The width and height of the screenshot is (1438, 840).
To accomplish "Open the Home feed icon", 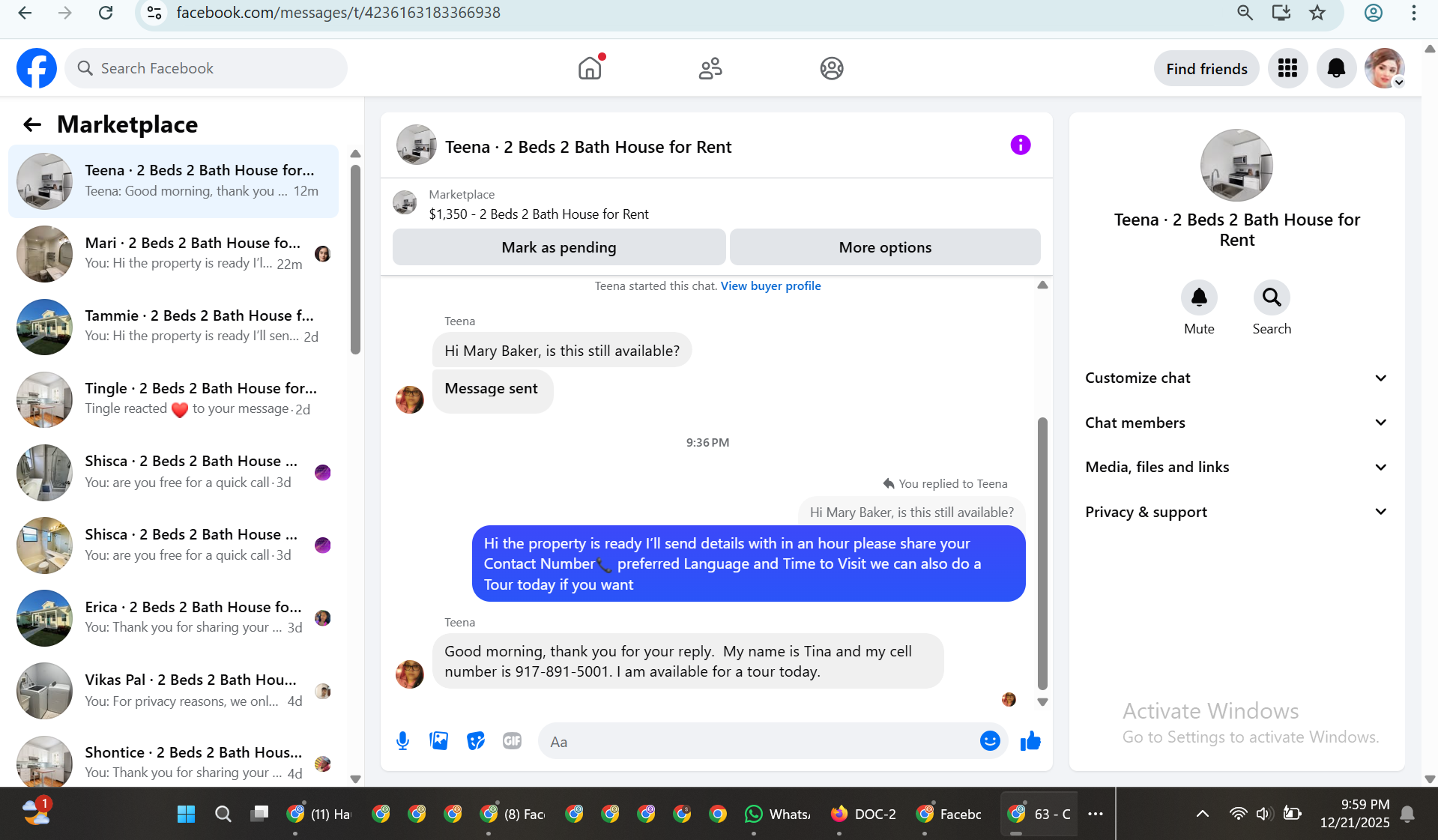I will (x=590, y=68).
